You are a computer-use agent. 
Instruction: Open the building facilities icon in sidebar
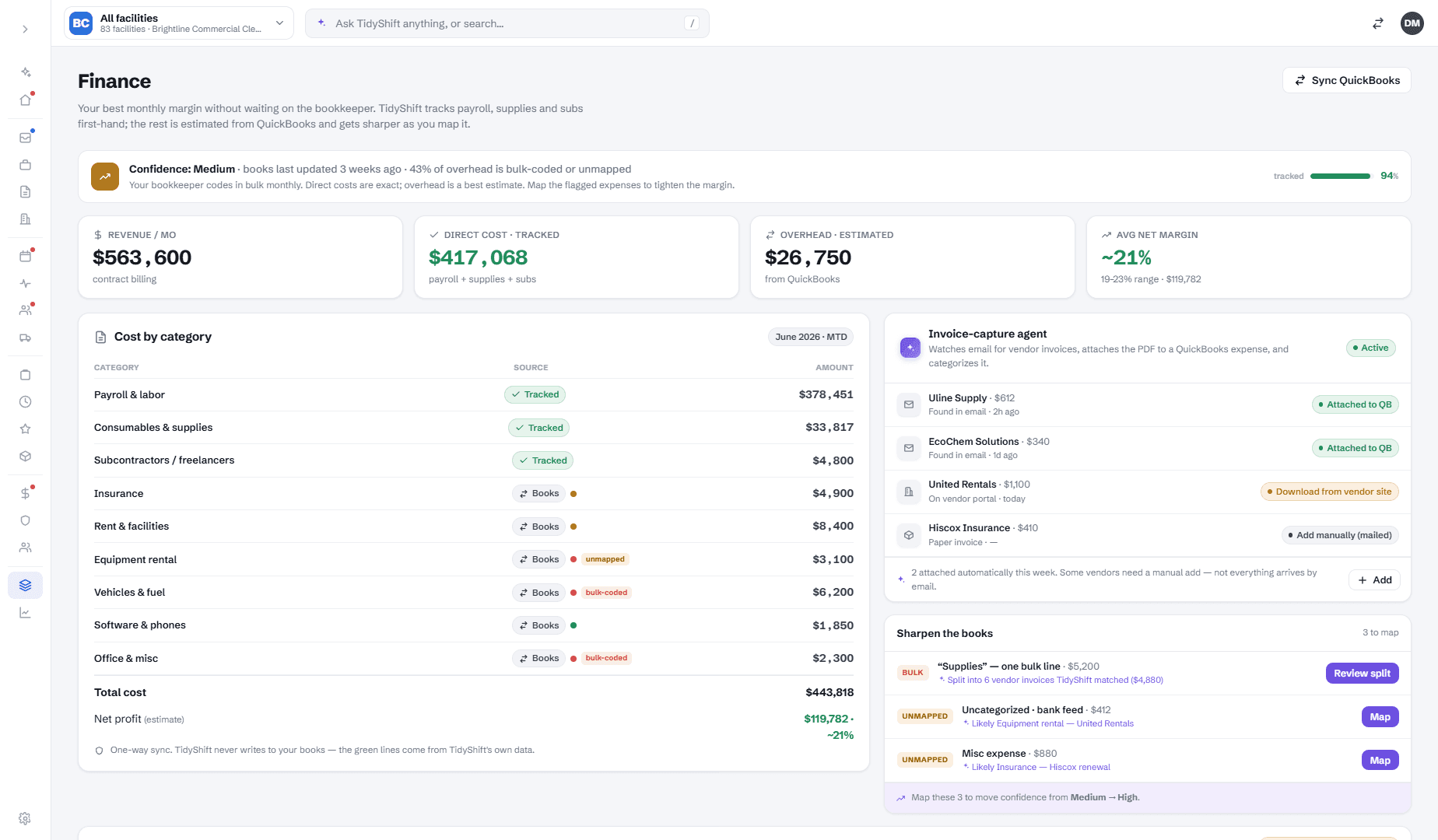(25, 219)
